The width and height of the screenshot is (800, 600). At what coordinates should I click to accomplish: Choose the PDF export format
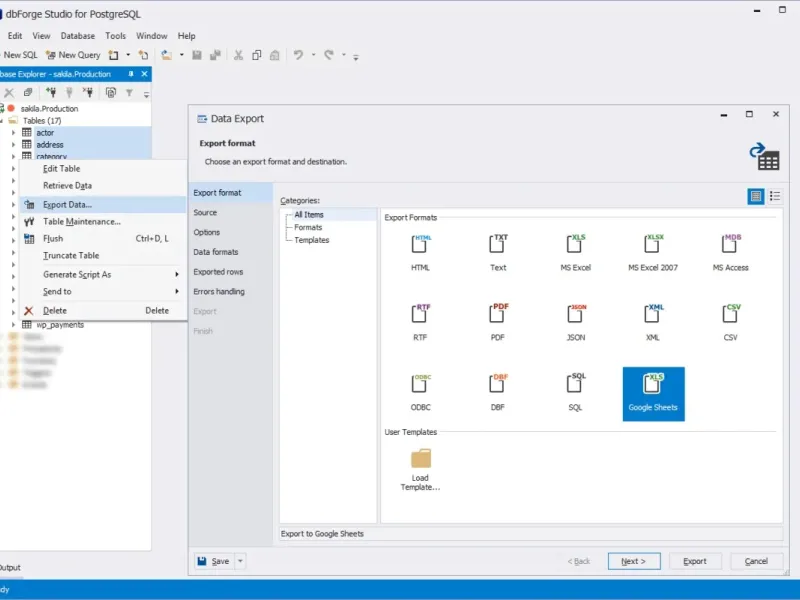pyautogui.click(x=498, y=322)
